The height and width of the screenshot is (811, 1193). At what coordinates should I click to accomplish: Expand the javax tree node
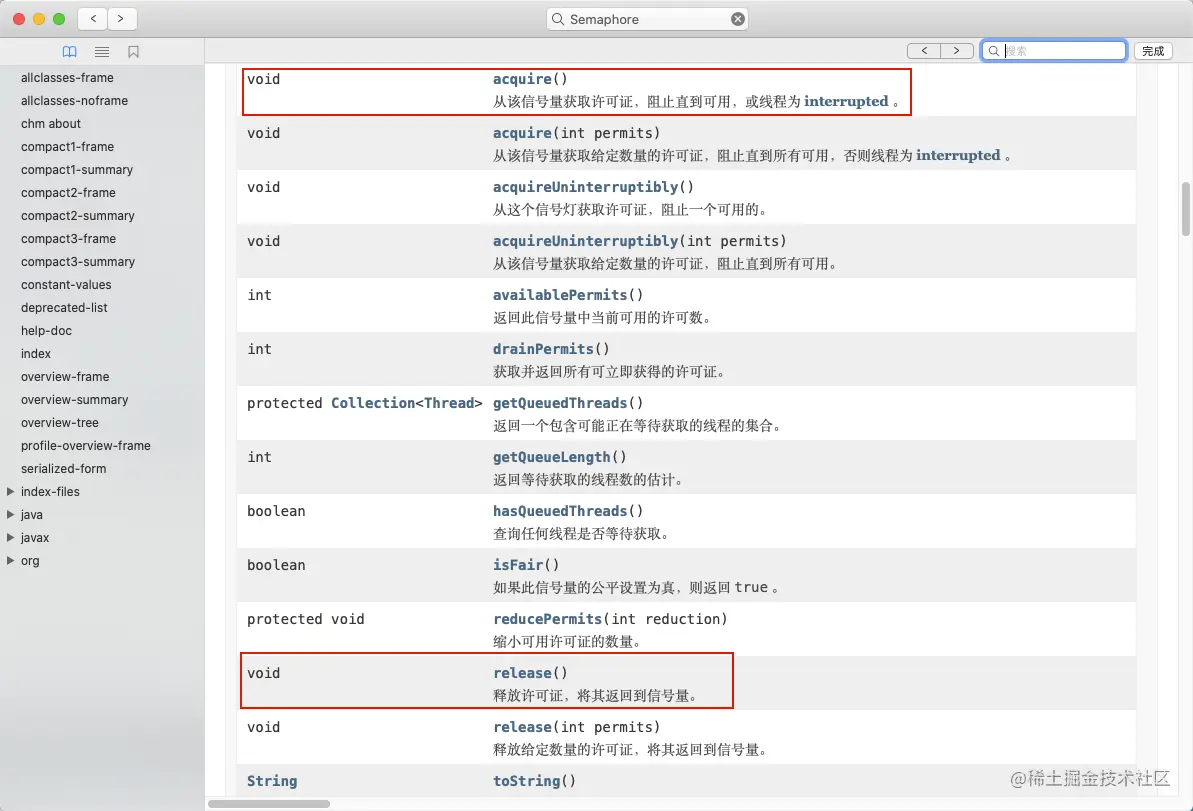tap(11, 537)
